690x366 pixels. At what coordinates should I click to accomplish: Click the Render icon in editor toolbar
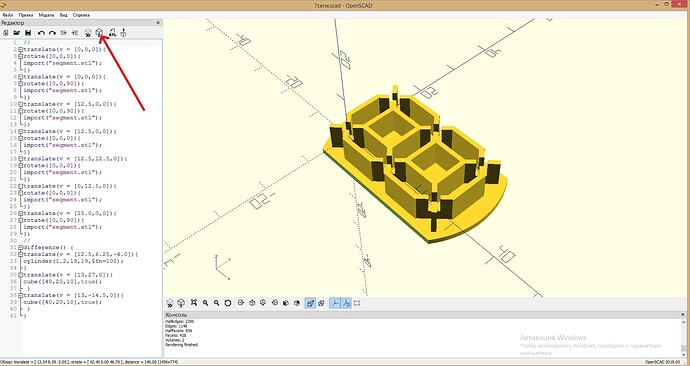(x=99, y=33)
